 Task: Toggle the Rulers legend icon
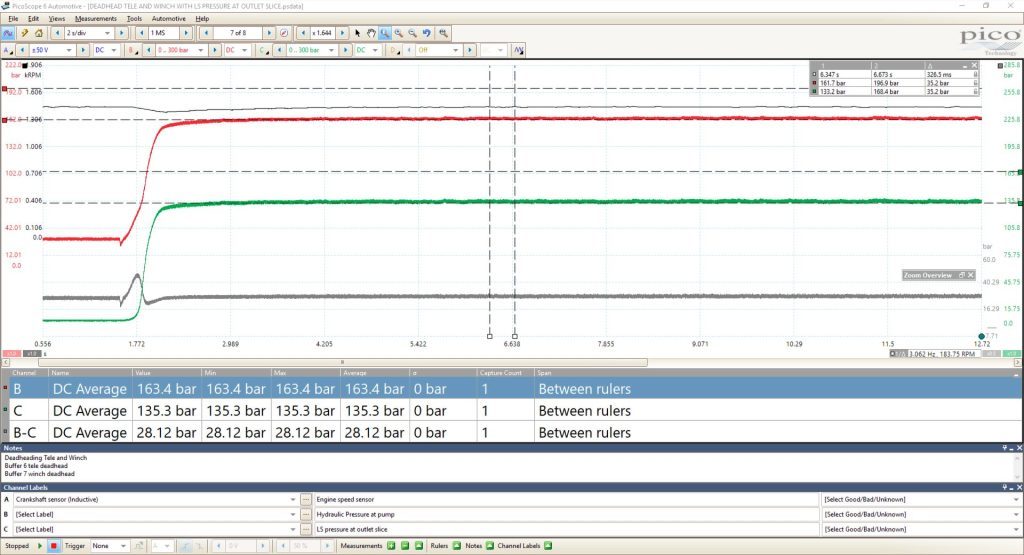coord(456,546)
